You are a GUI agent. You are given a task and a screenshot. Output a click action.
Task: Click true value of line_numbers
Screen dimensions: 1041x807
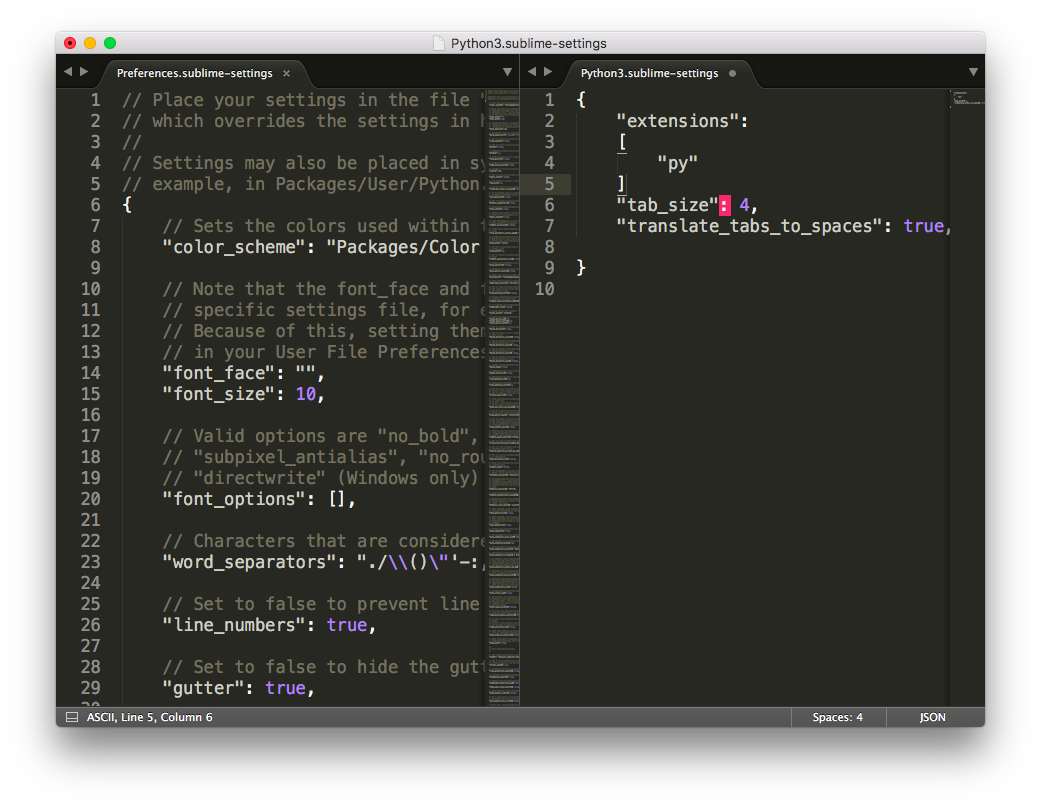(347, 625)
